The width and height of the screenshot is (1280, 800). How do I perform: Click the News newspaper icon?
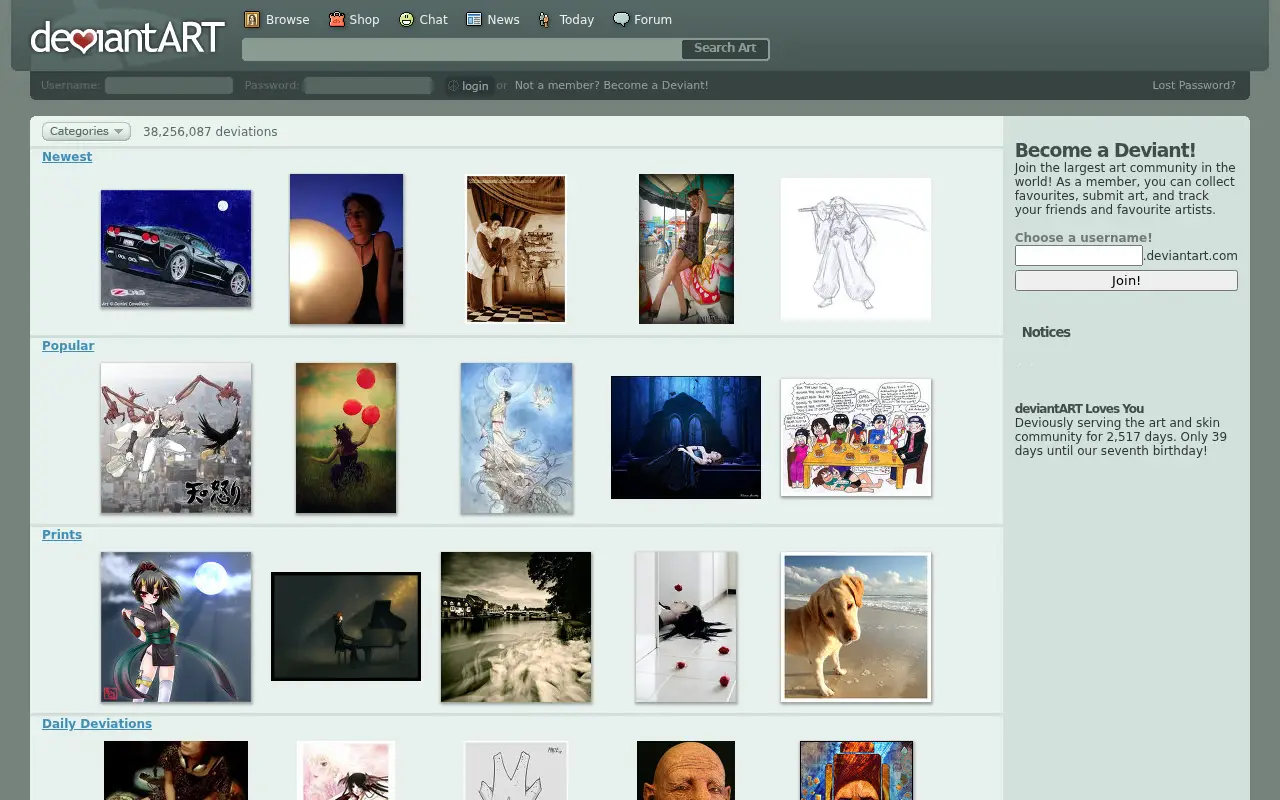(x=474, y=19)
